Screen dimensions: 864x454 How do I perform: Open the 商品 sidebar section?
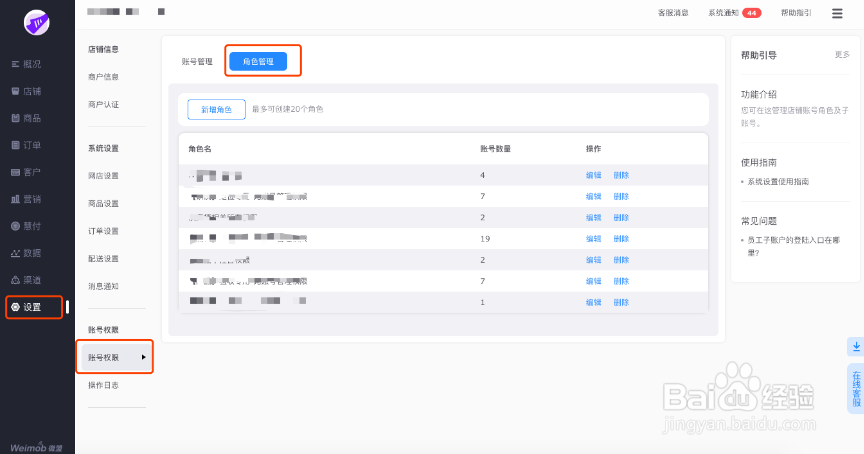[x=26, y=118]
